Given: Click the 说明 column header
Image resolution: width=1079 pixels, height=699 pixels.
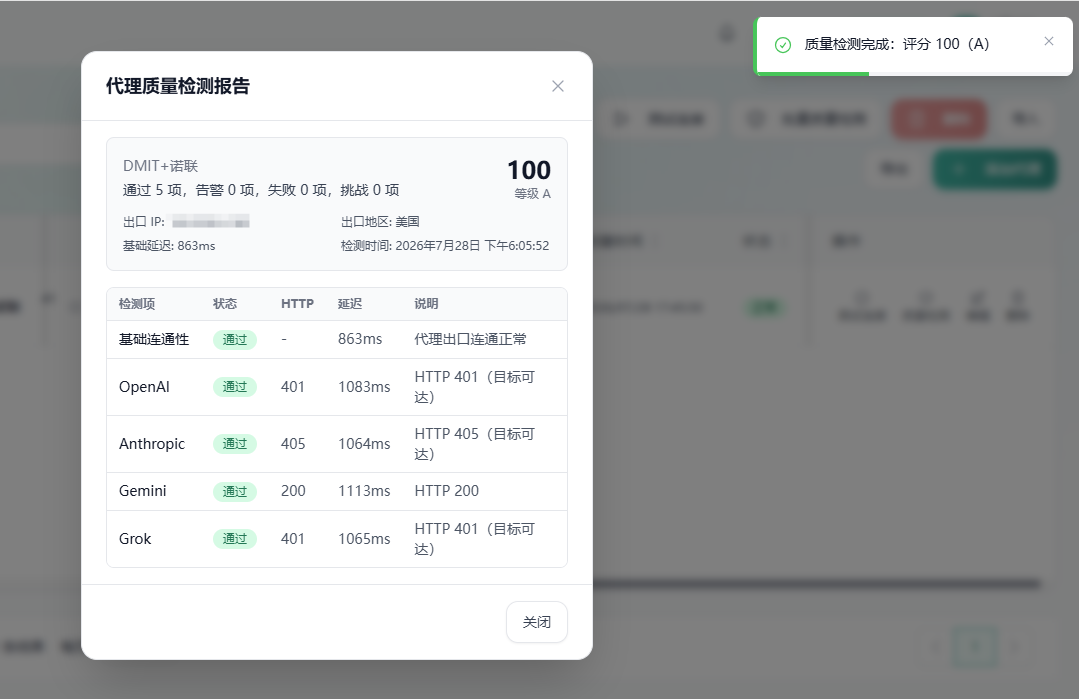Looking at the screenshot, I should [426, 303].
